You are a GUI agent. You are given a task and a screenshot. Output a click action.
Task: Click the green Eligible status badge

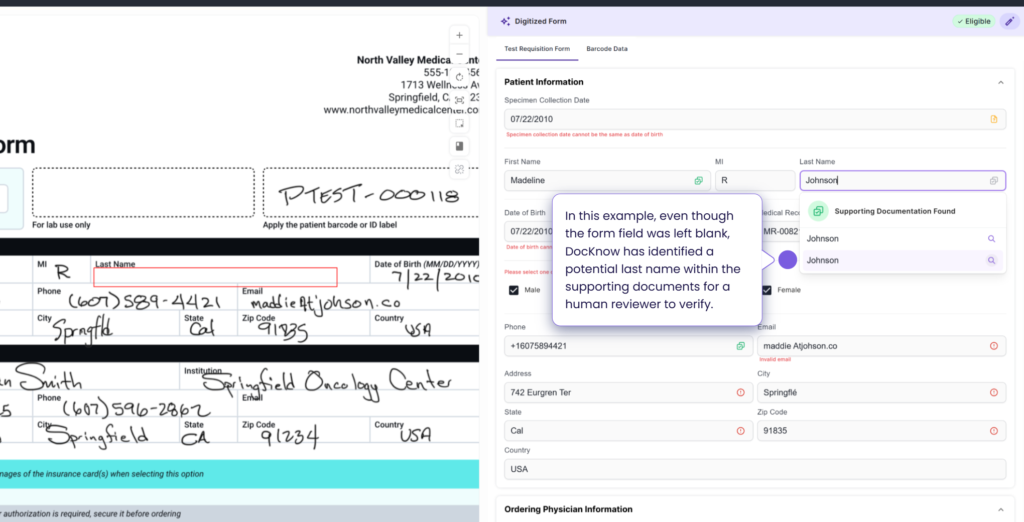(x=973, y=21)
